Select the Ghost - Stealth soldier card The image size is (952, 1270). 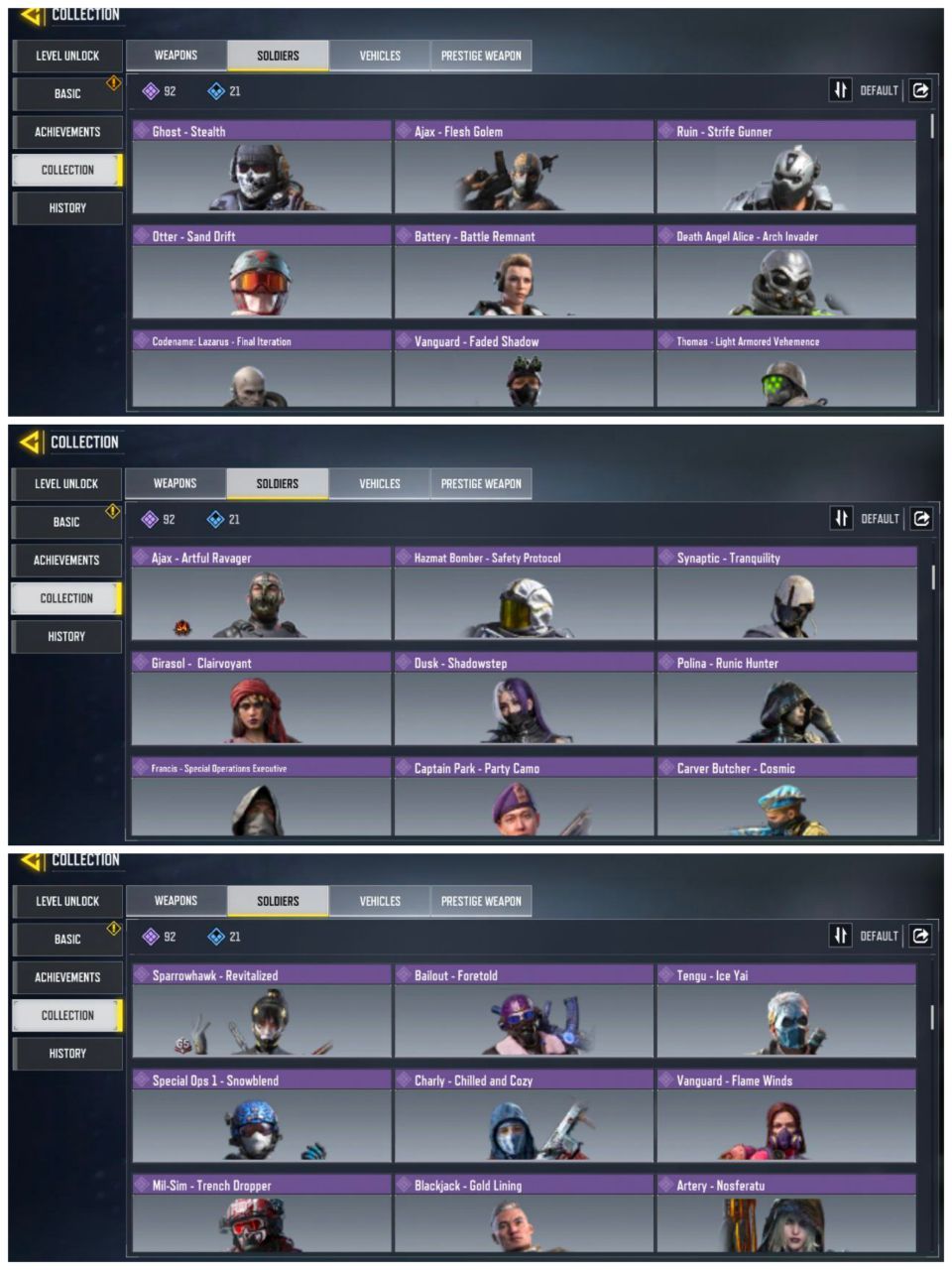point(262,167)
